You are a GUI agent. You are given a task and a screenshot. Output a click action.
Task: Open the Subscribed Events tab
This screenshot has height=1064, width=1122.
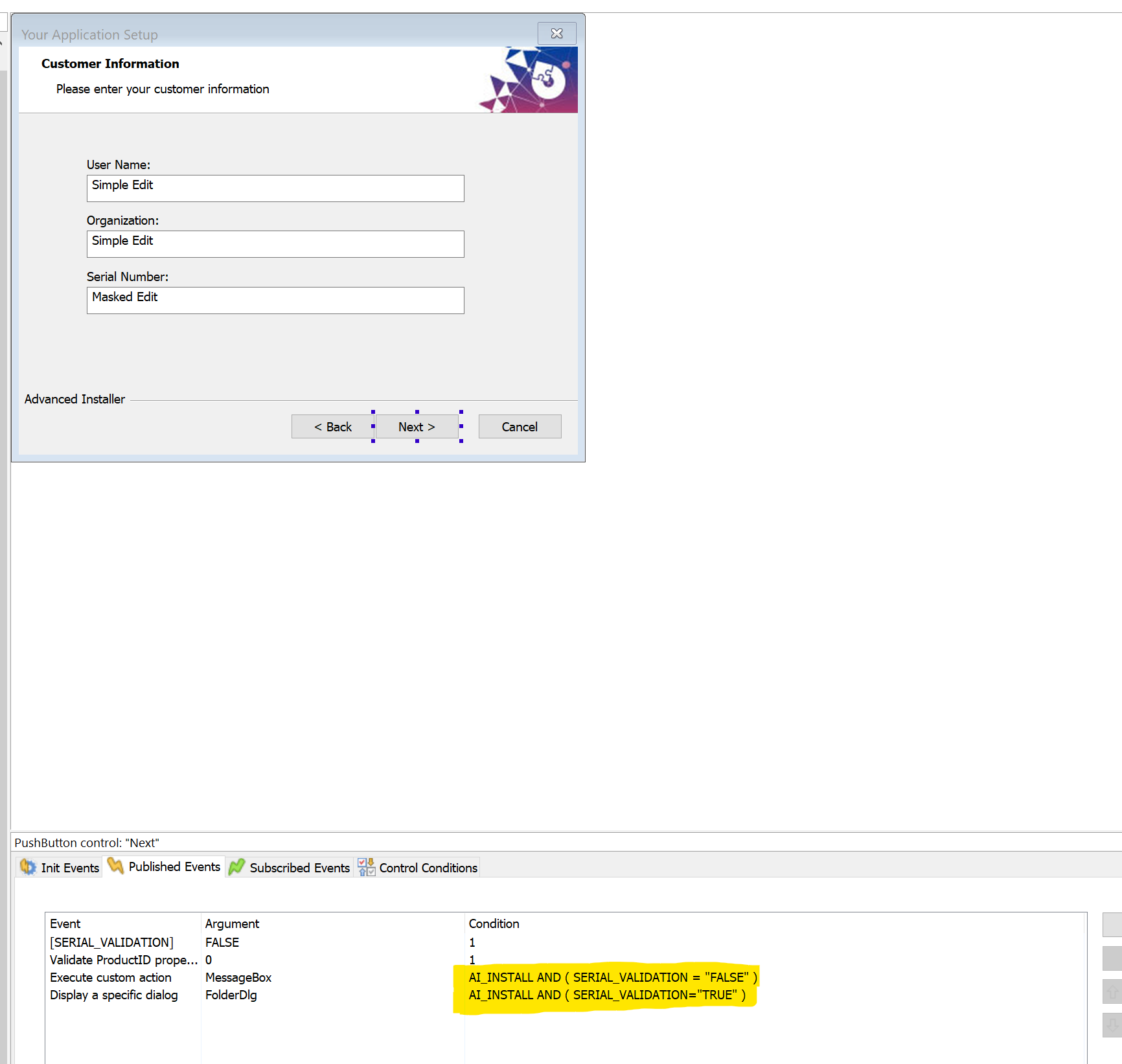290,868
